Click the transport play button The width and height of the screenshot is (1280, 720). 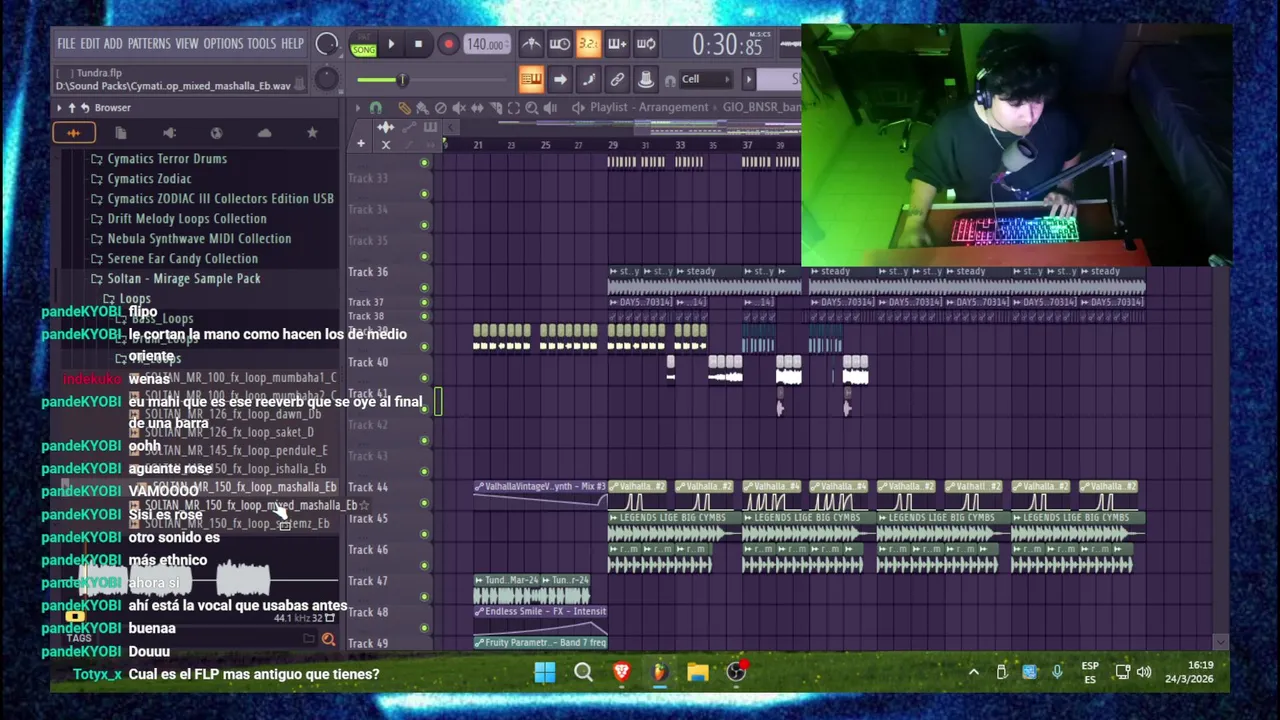(391, 44)
